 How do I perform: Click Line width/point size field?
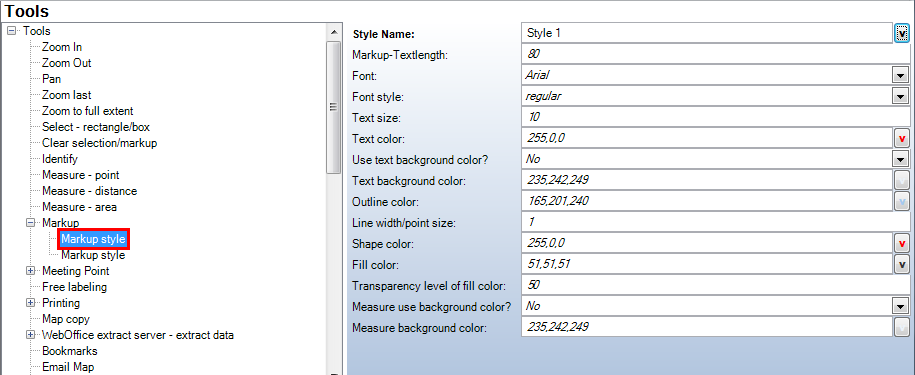[716, 222]
